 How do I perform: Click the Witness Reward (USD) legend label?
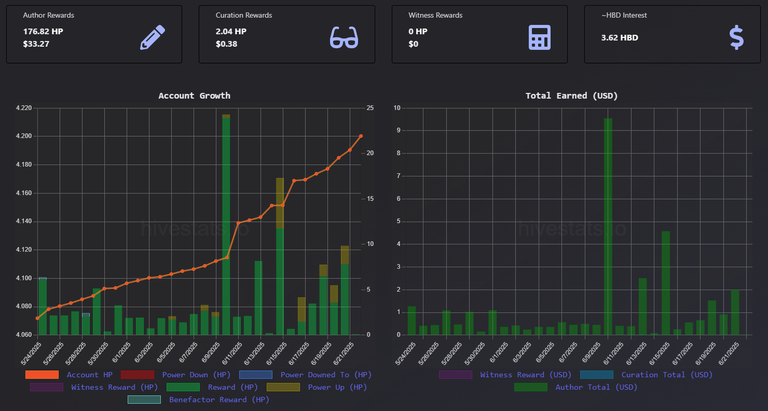(526, 375)
